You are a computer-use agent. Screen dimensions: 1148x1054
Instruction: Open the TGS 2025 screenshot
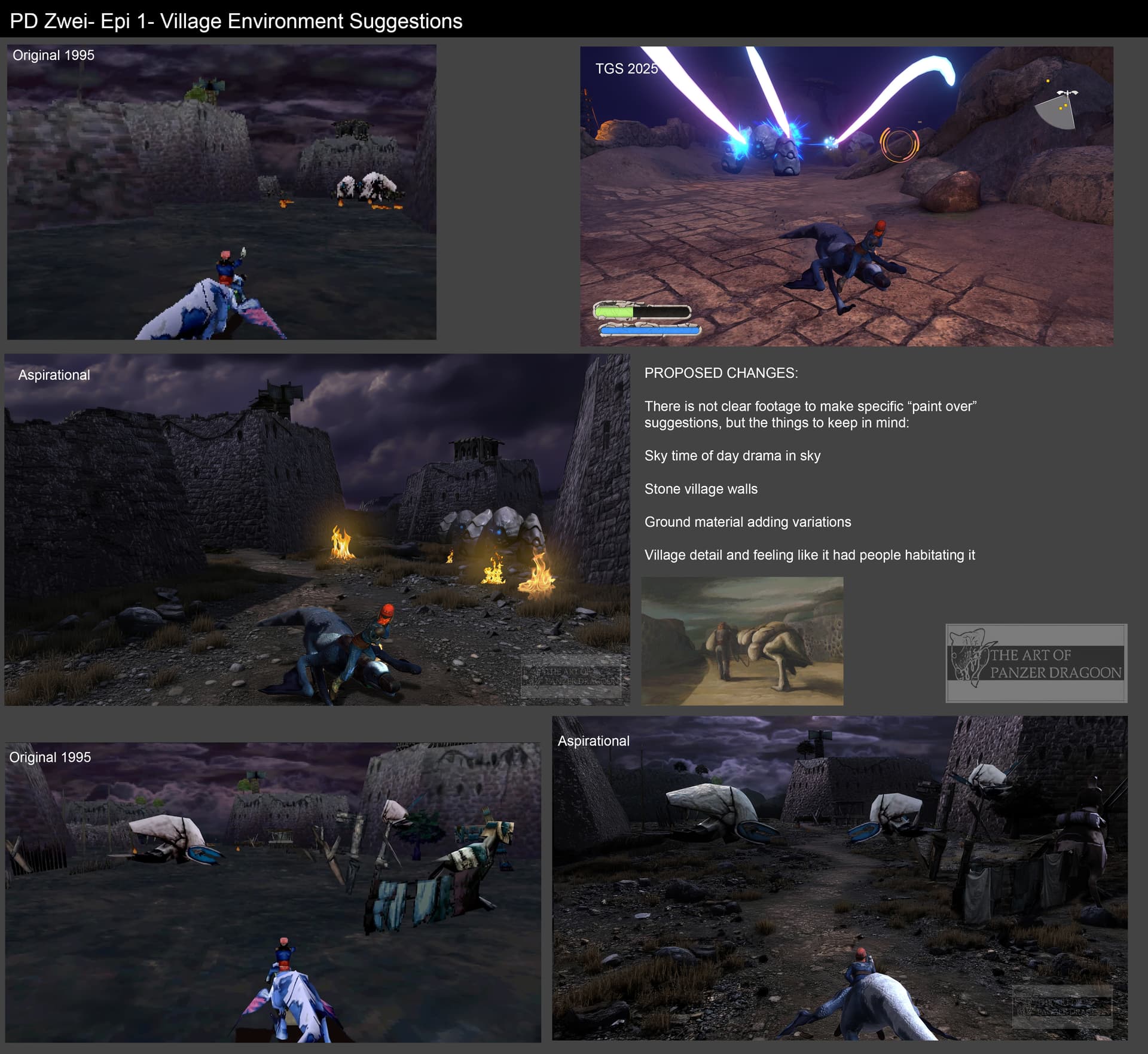(846, 196)
